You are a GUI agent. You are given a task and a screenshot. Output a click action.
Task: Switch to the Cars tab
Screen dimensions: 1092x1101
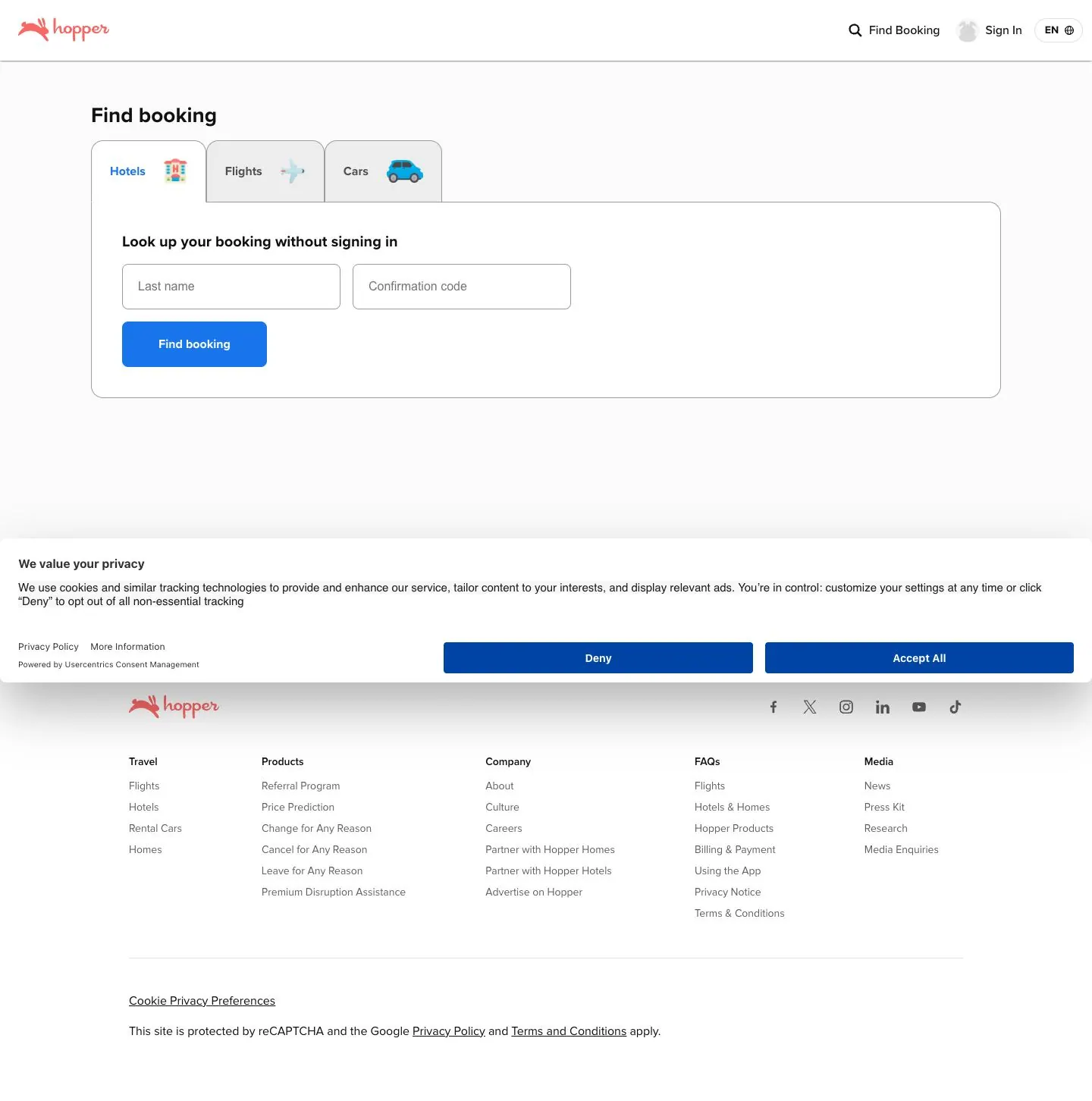tap(383, 171)
